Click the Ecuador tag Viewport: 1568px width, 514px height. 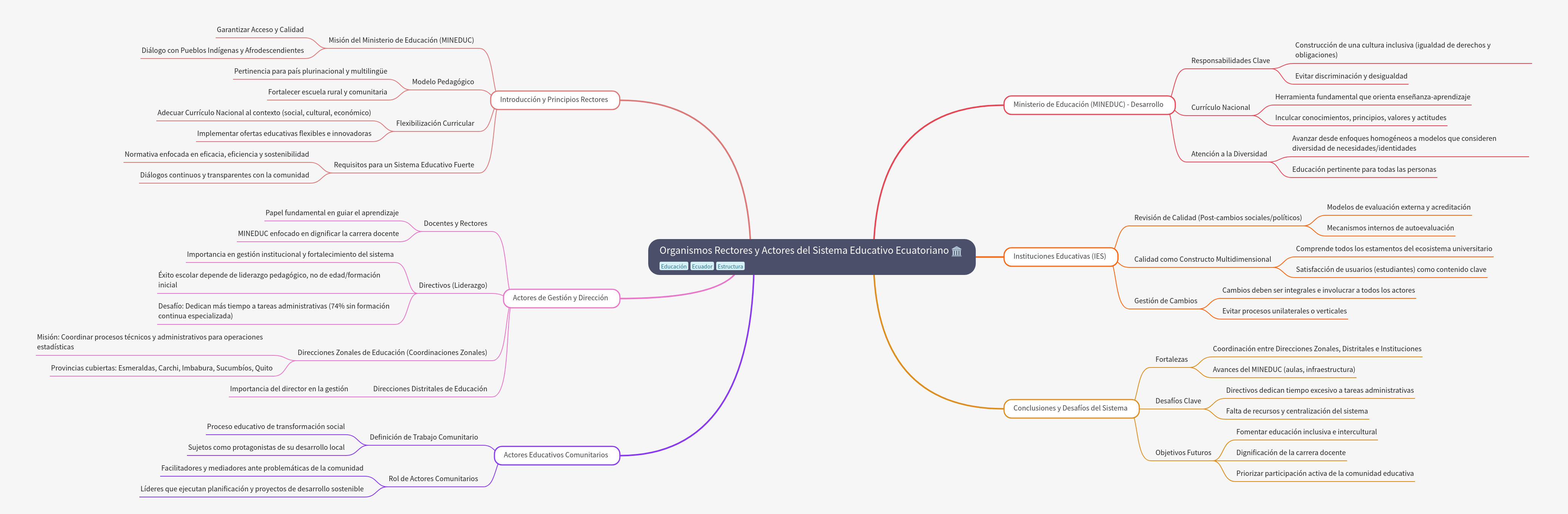[x=702, y=266]
